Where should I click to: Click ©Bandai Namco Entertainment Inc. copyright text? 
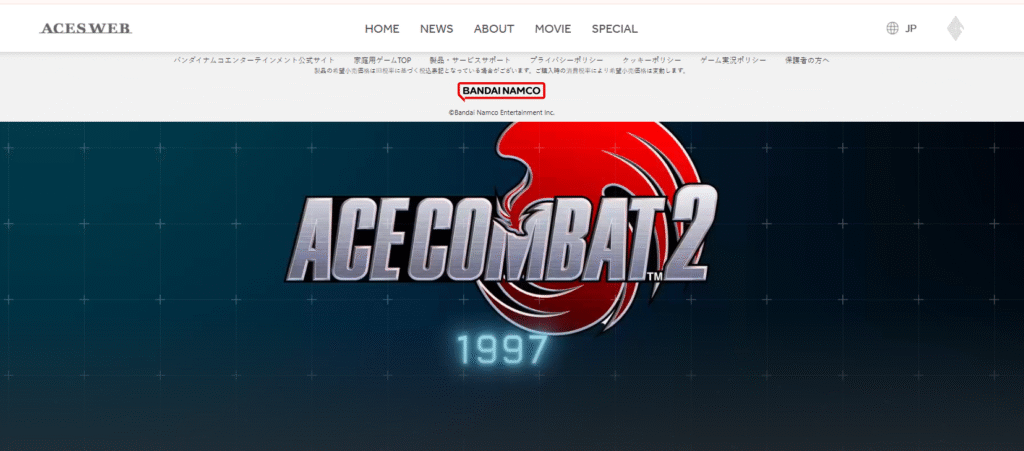point(502,112)
